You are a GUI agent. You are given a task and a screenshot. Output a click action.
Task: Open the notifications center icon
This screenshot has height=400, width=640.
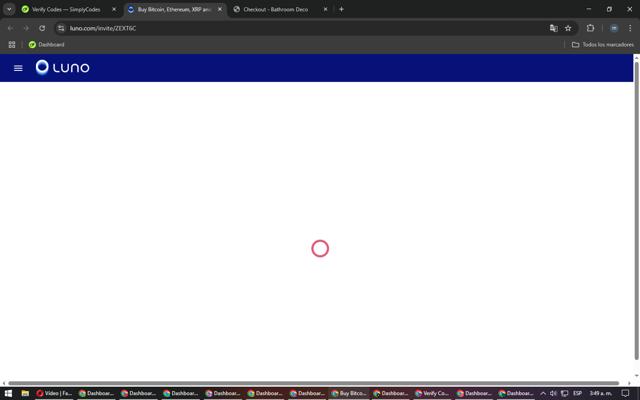click(x=625, y=393)
